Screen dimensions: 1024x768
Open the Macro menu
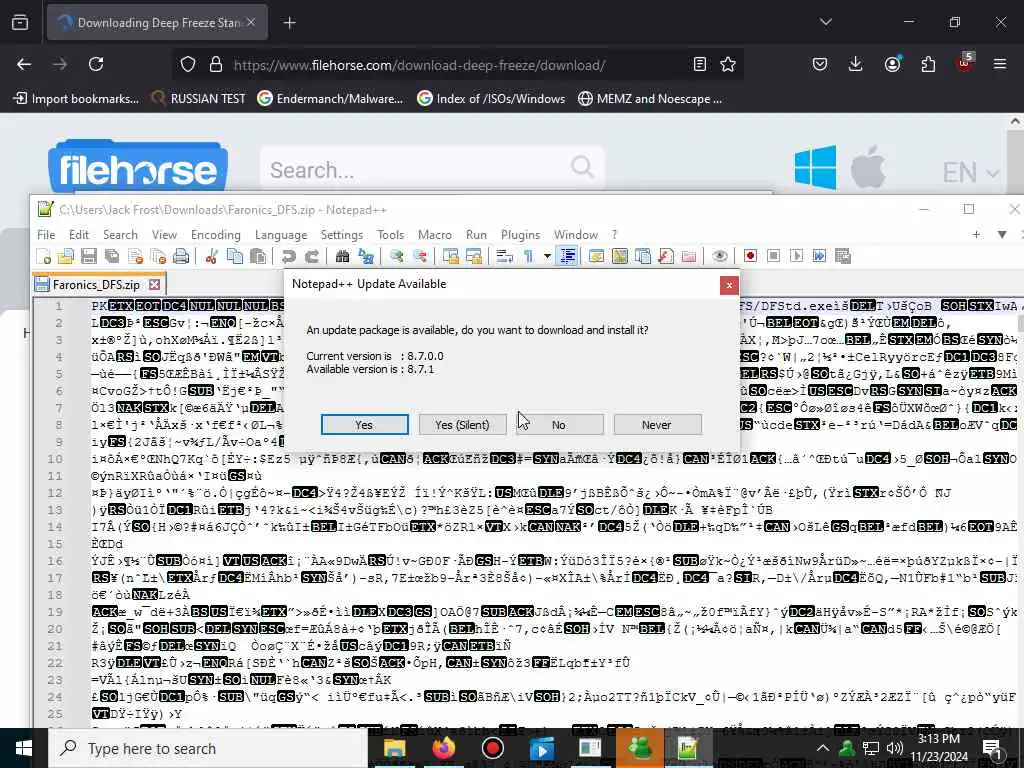(434, 234)
